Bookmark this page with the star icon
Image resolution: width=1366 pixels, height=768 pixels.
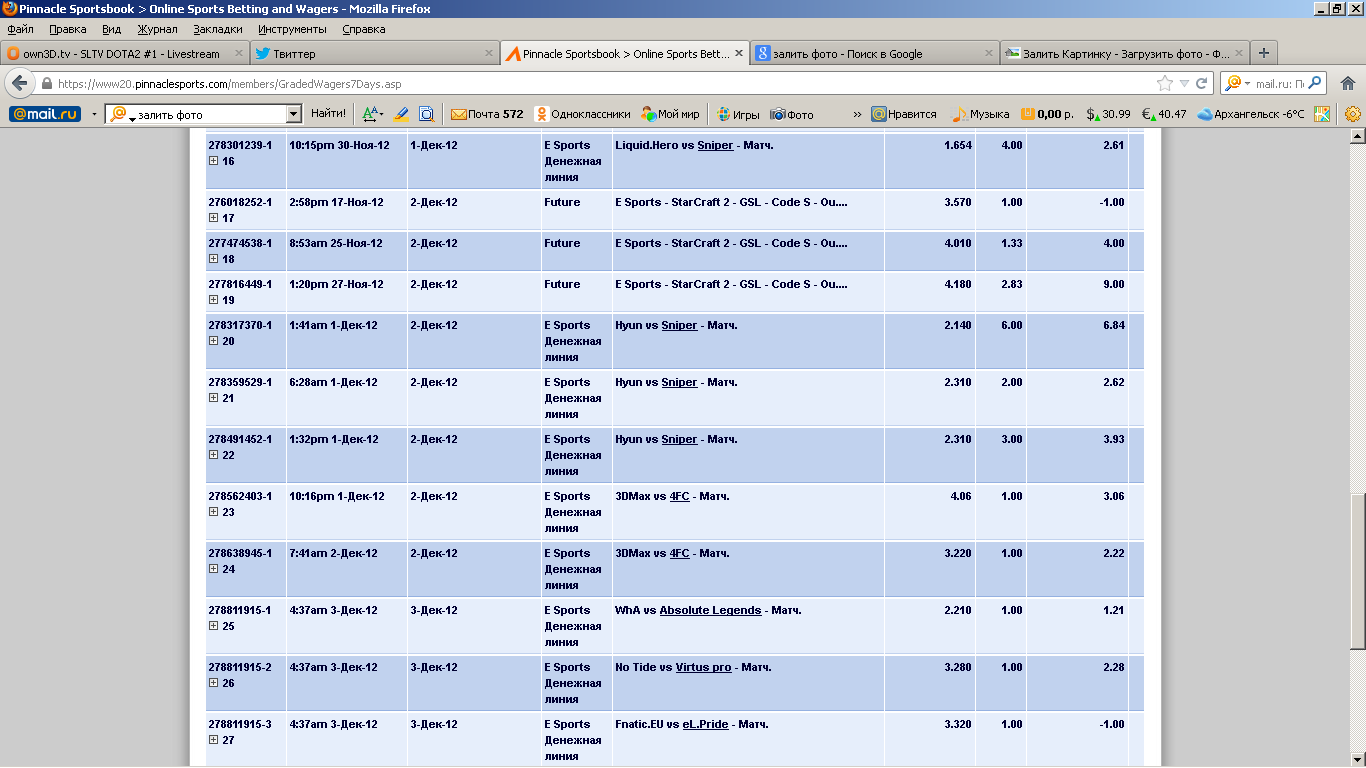click(x=1164, y=84)
